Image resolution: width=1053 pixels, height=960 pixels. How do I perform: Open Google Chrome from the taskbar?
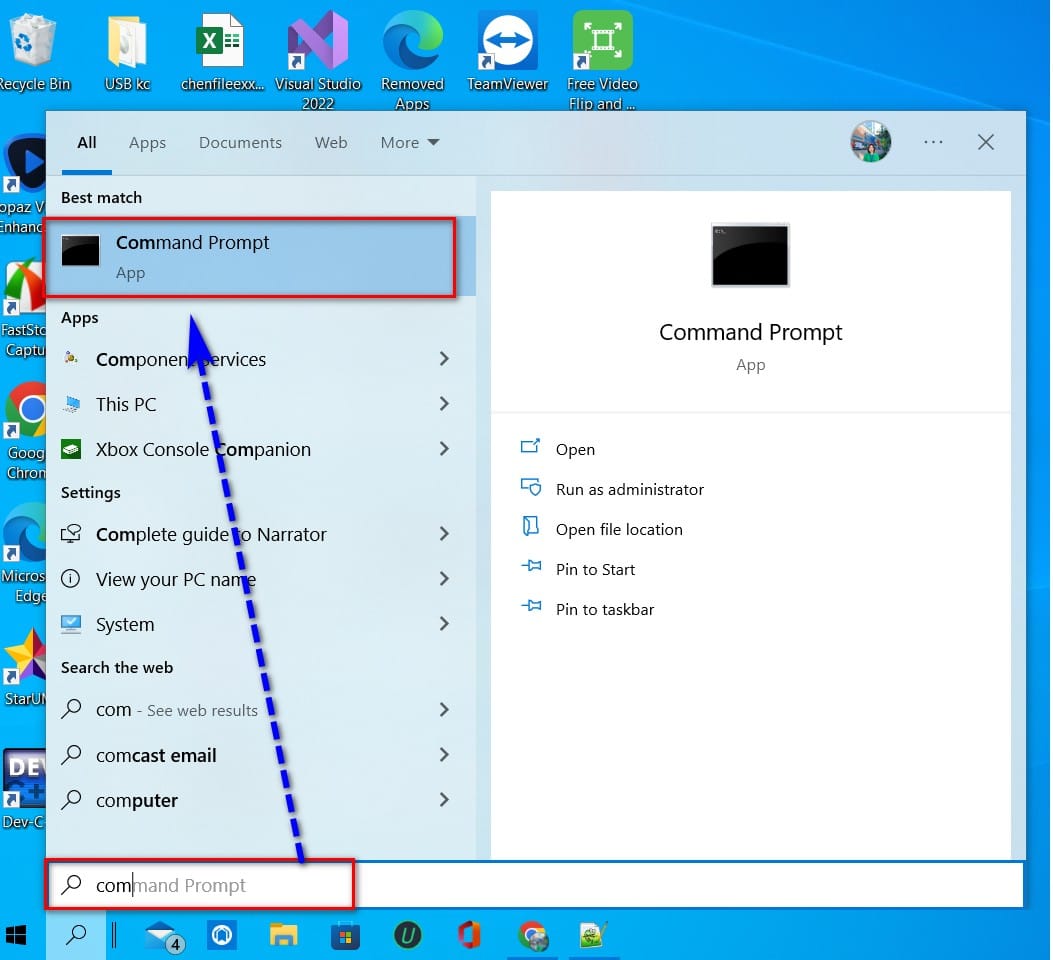pos(533,936)
